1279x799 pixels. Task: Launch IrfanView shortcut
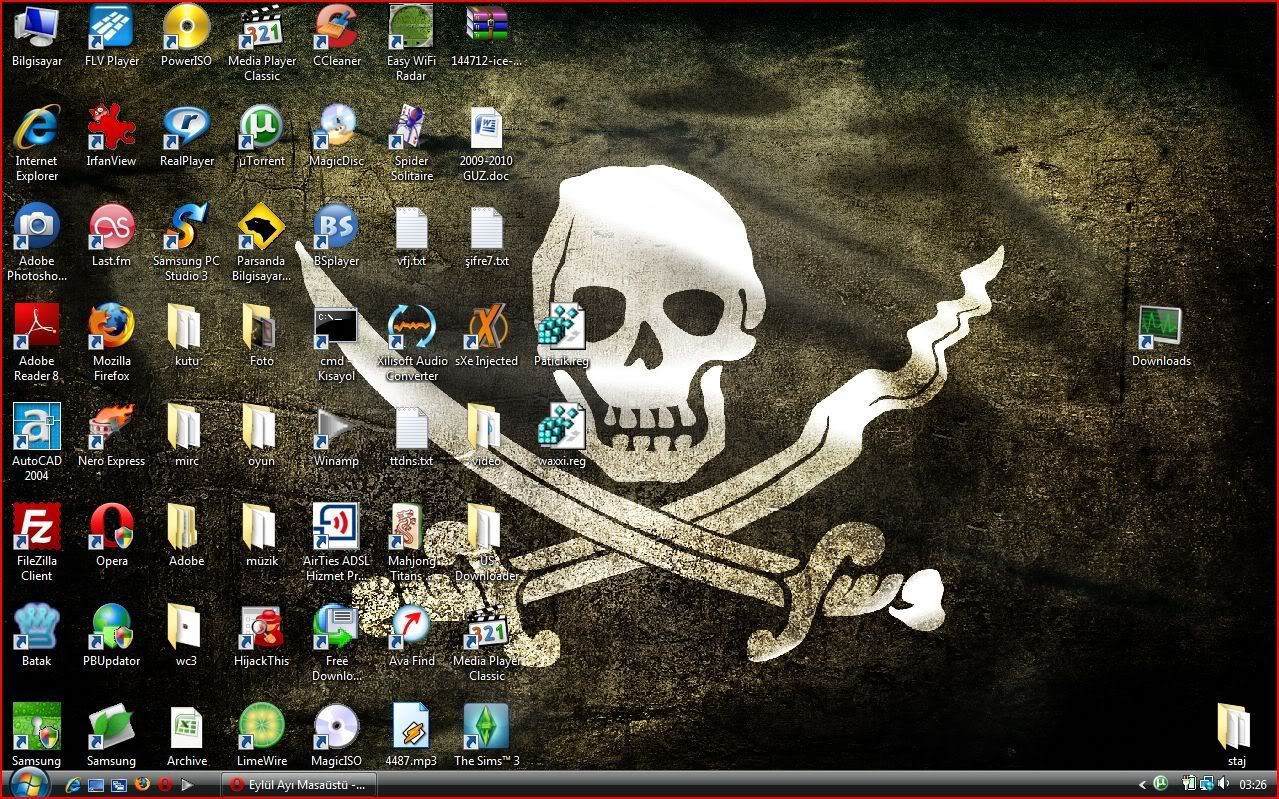tap(112, 136)
